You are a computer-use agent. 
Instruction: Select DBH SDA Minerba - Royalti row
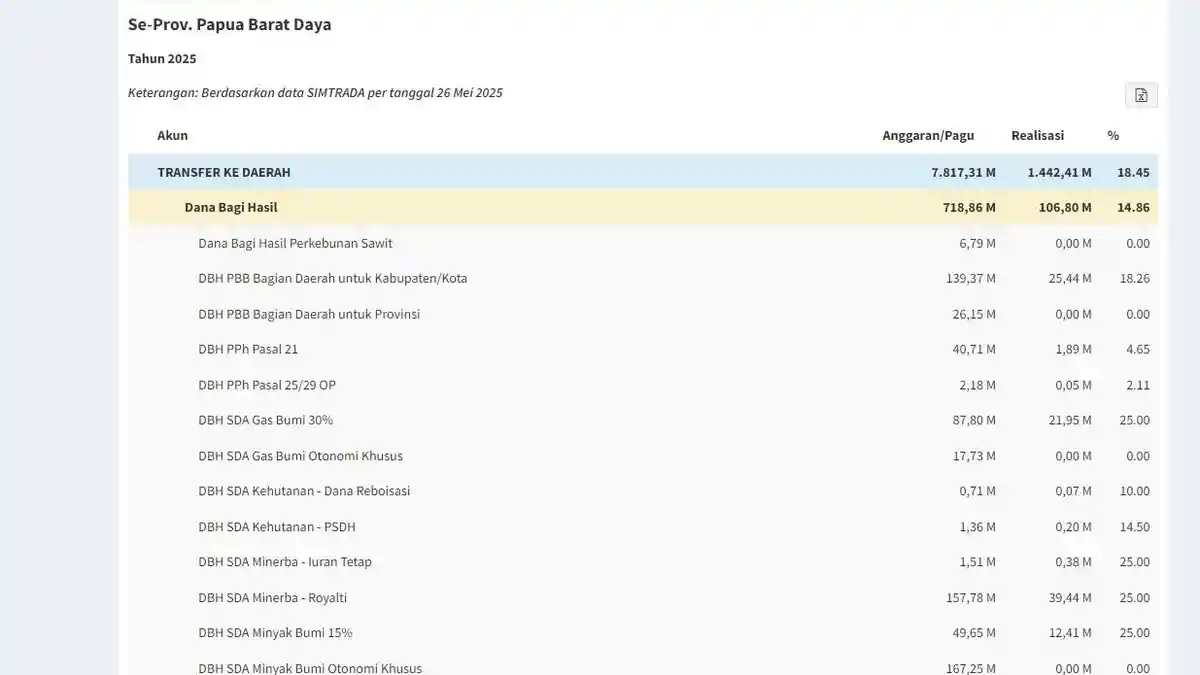(643, 598)
